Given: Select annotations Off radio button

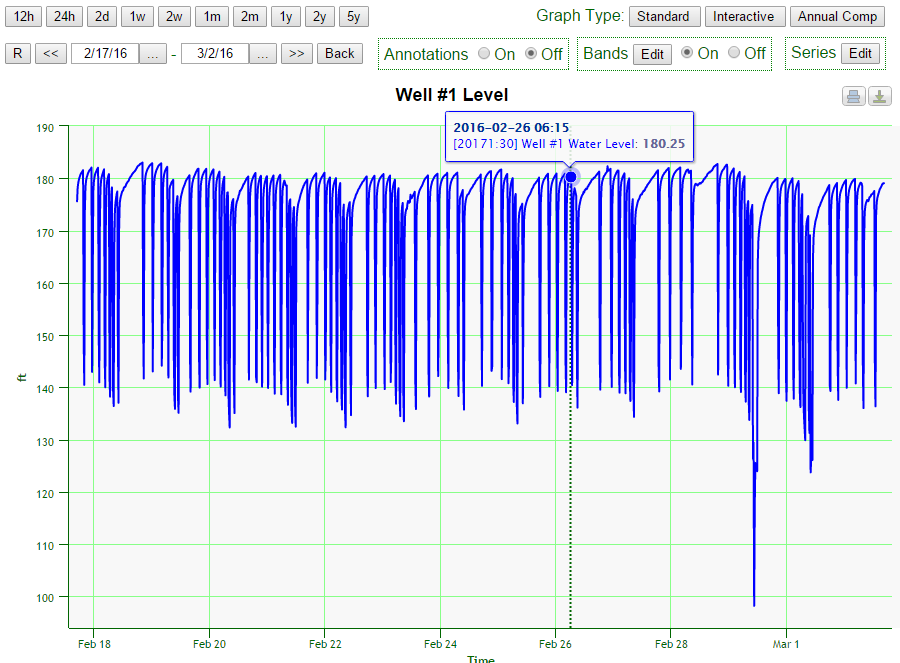Looking at the screenshot, I should (531, 53).
